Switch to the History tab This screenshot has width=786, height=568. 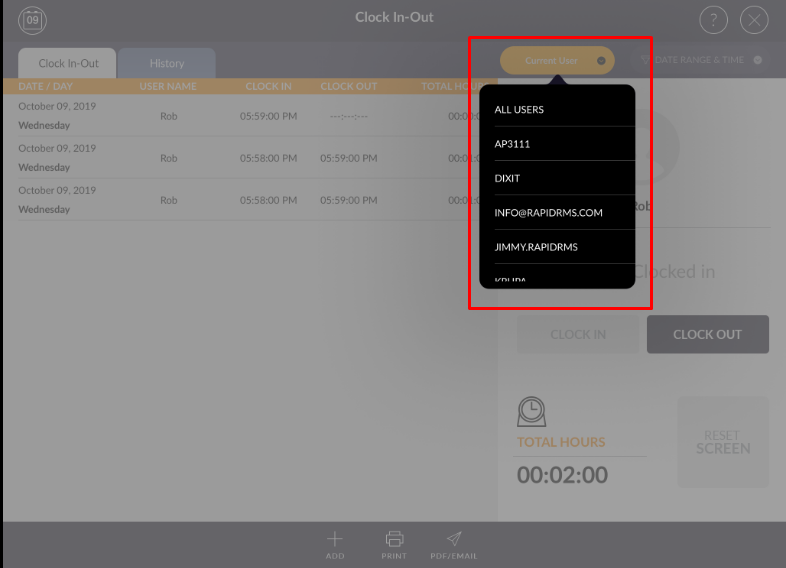pos(167,64)
